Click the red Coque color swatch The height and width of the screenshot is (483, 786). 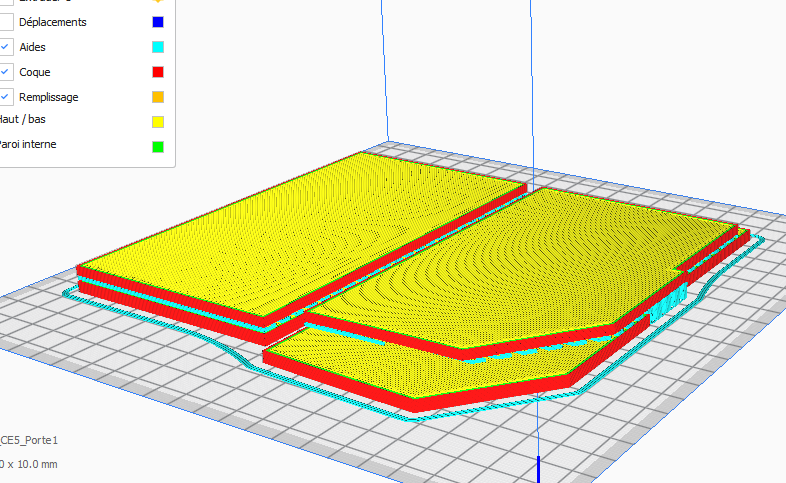click(158, 72)
